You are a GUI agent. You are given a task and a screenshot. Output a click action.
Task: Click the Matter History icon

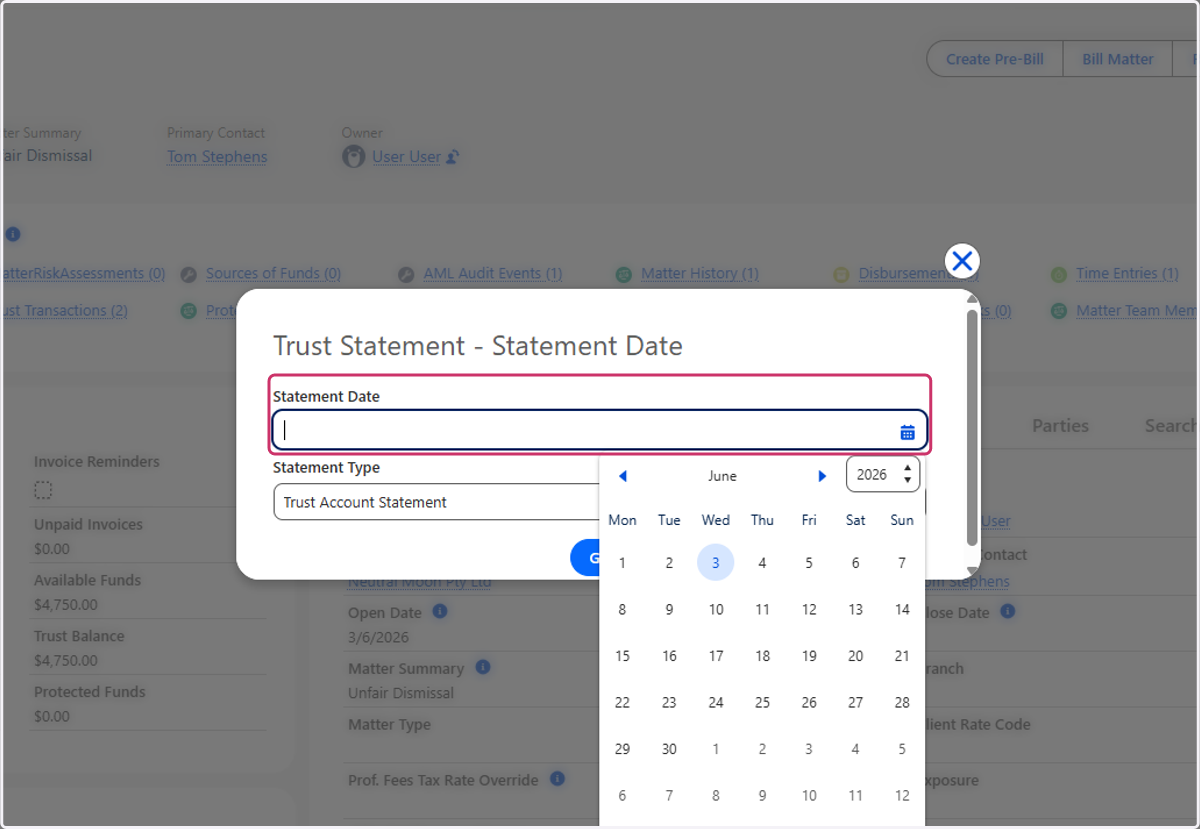pyautogui.click(x=623, y=274)
